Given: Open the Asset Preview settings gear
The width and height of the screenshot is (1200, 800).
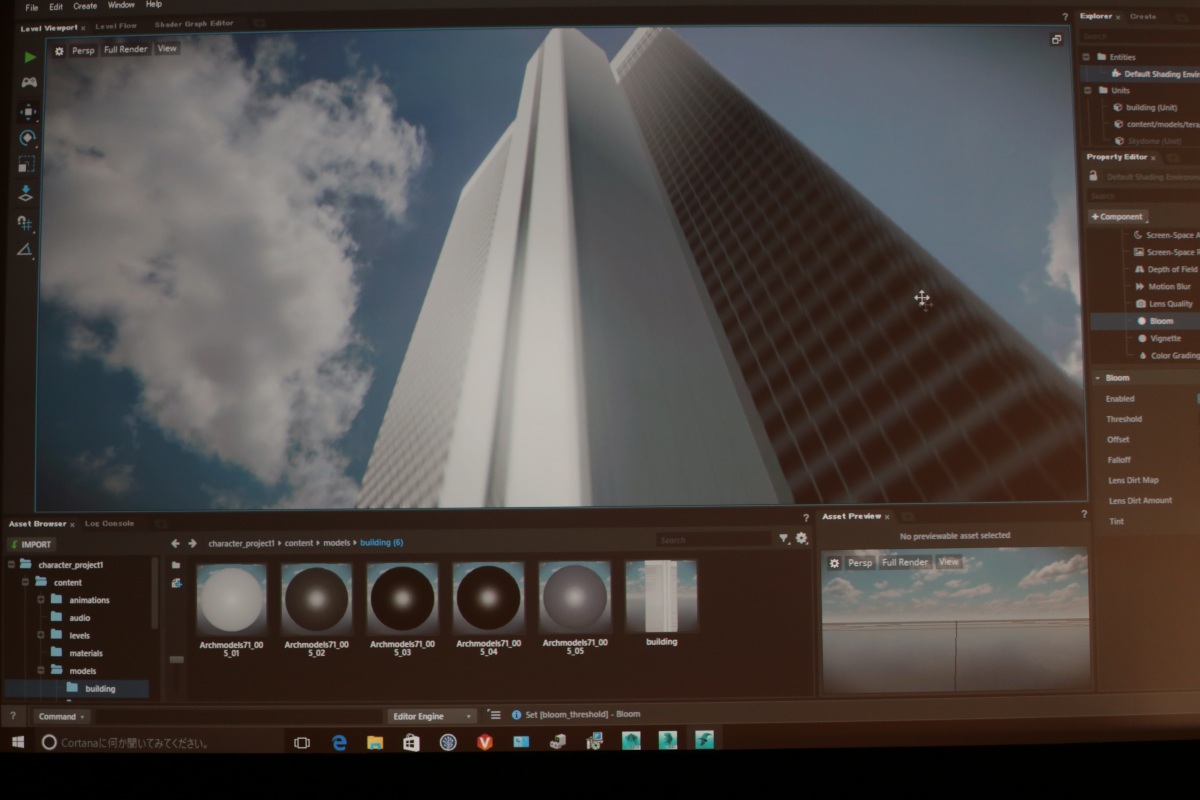Looking at the screenshot, I should [834, 563].
